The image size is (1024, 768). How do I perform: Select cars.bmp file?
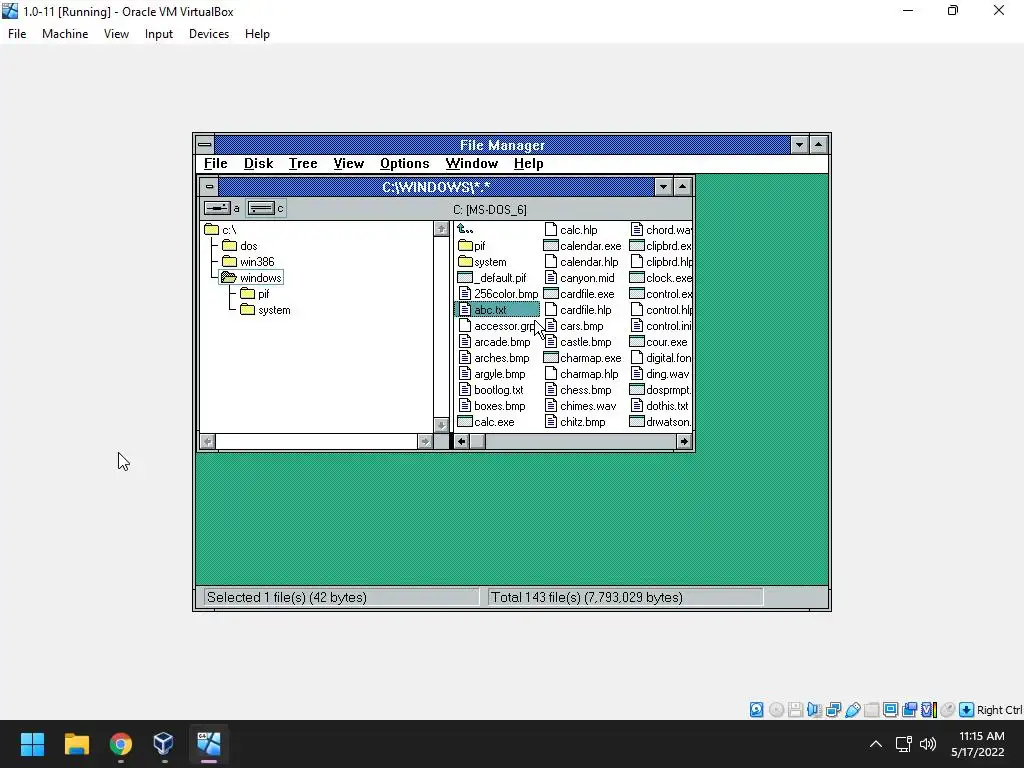click(x=574, y=326)
